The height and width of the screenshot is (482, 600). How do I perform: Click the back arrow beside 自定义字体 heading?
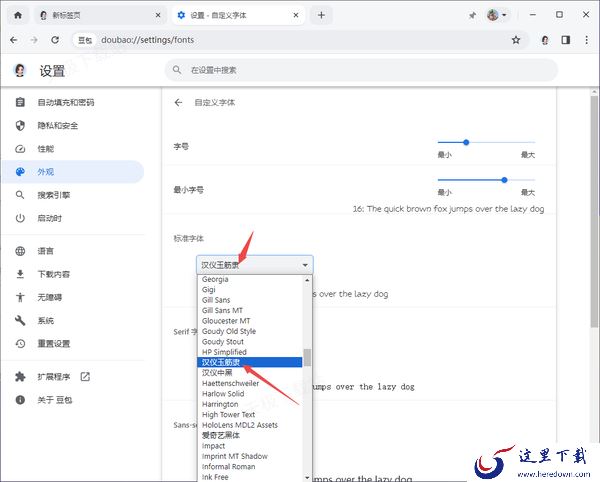(x=178, y=102)
